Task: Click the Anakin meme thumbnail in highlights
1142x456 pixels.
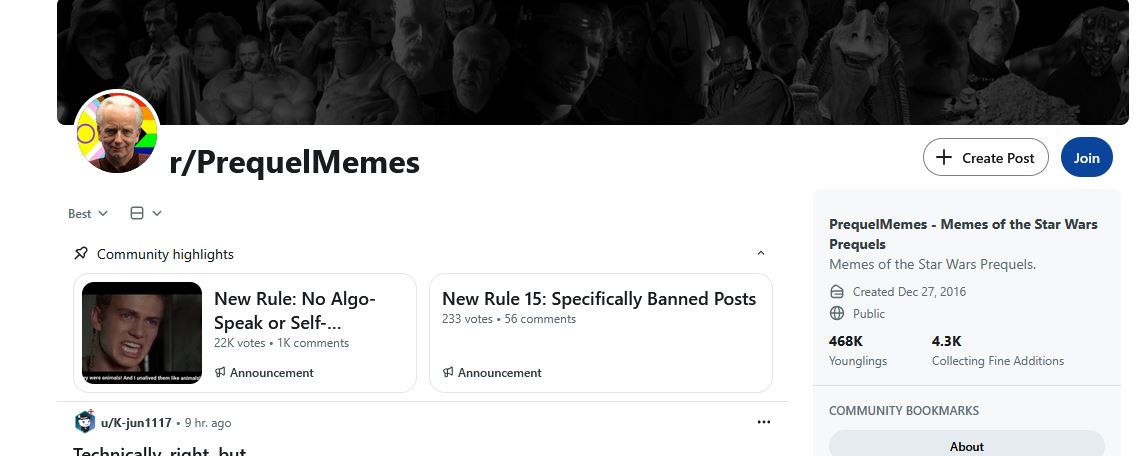Action: (x=142, y=333)
